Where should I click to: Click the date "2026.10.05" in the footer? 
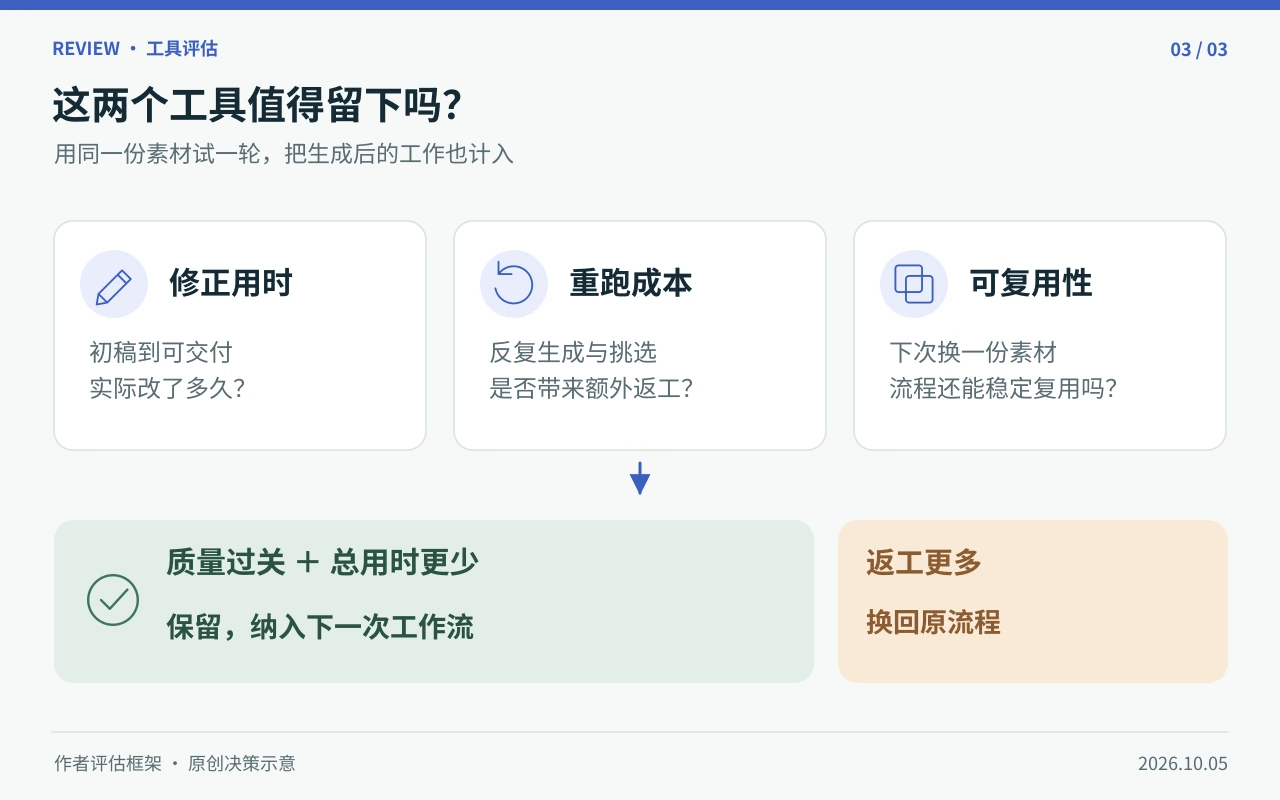click(x=1183, y=764)
